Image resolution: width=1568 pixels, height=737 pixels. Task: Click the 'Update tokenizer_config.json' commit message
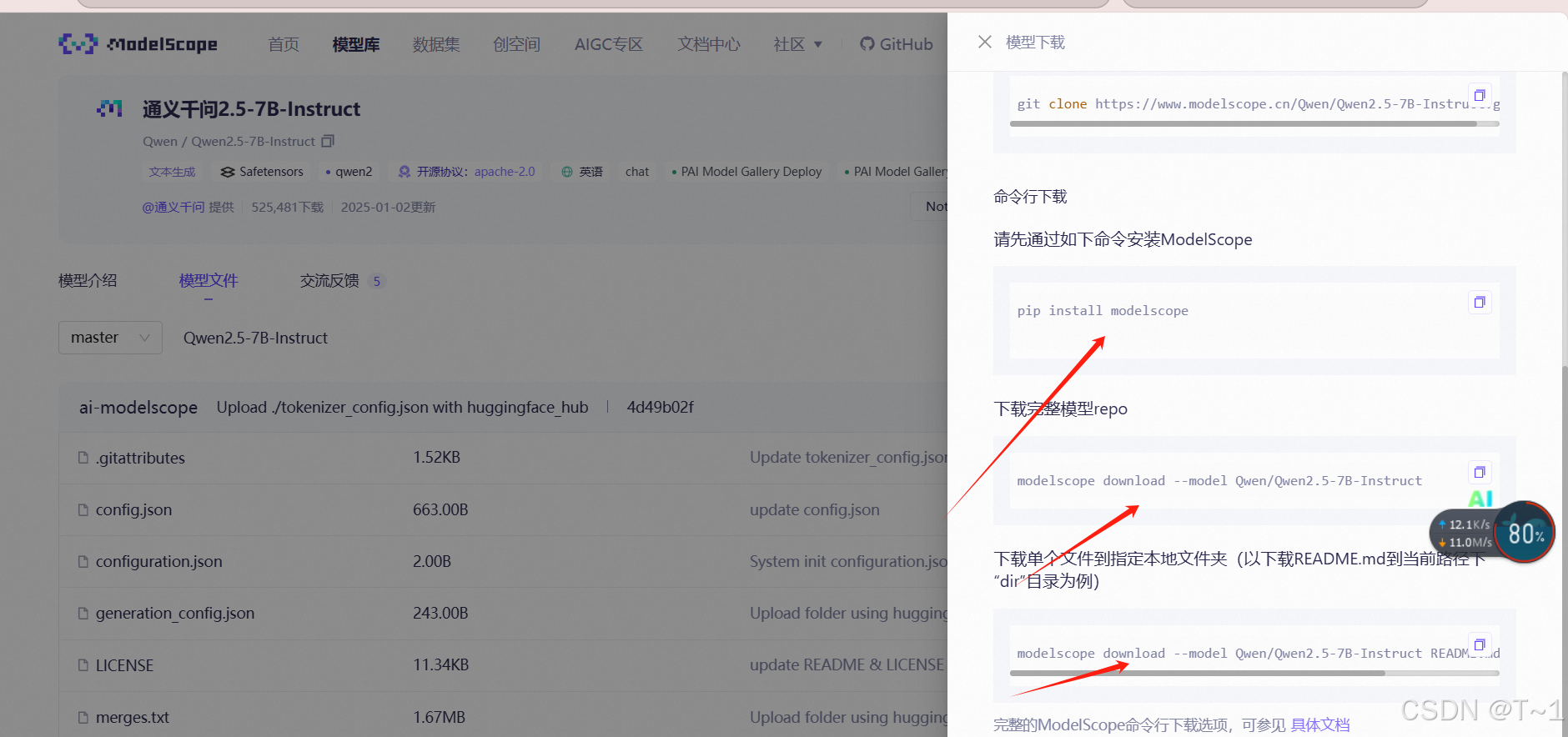(848, 457)
